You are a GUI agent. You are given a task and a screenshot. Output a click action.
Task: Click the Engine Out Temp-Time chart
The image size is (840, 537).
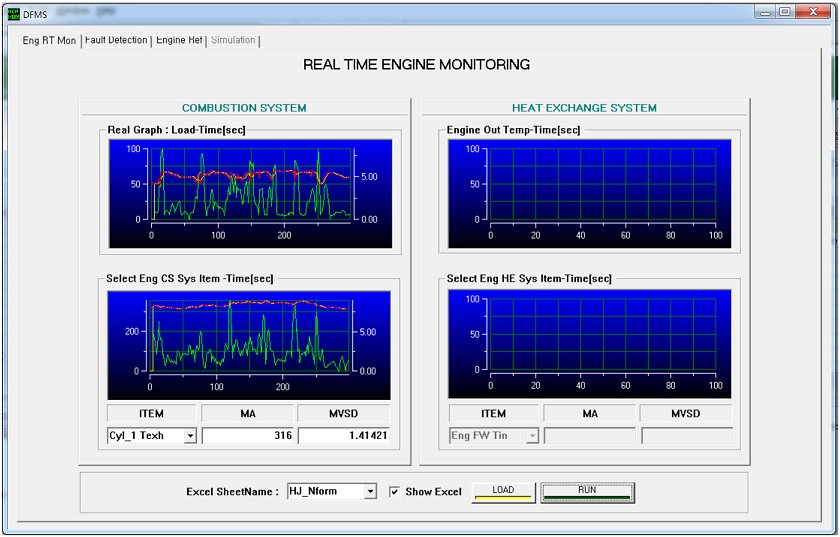pos(589,193)
